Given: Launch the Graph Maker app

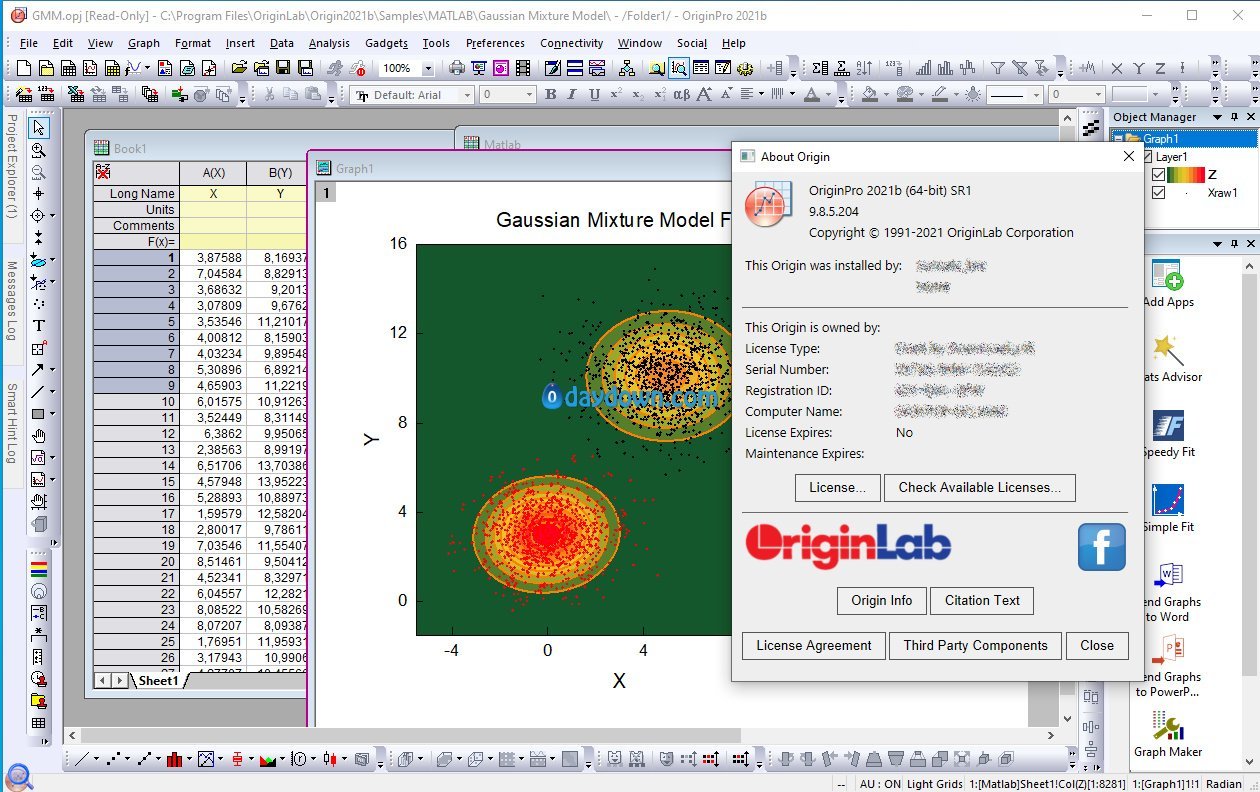Looking at the screenshot, I should click(x=1167, y=726).
